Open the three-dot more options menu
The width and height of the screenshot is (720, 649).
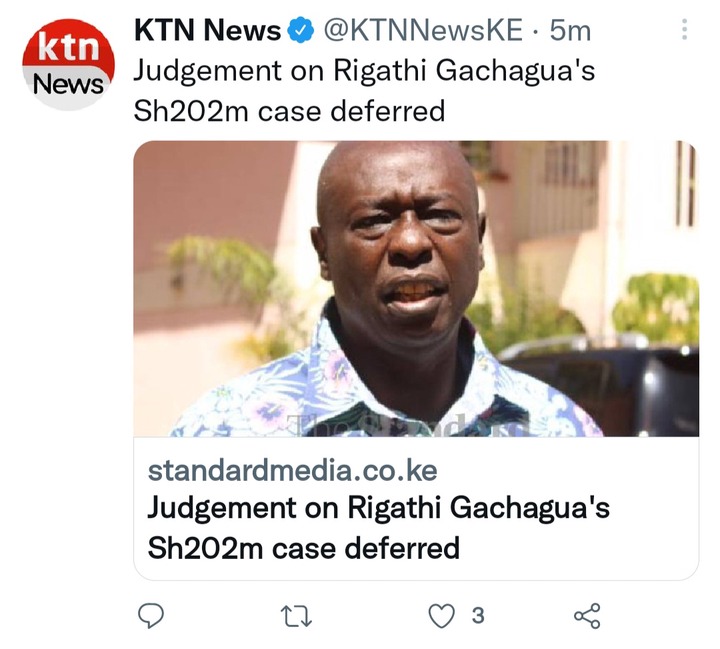[684, 30]
